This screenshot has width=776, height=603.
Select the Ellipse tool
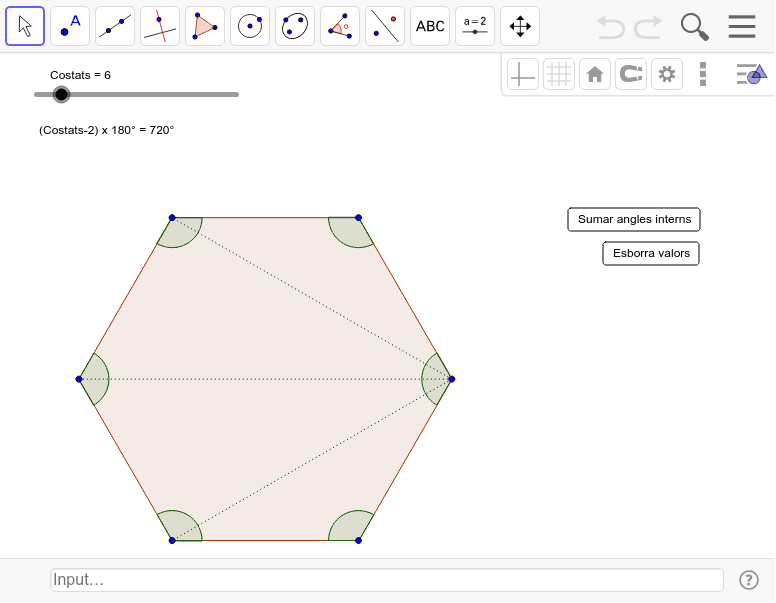(295, 26)
